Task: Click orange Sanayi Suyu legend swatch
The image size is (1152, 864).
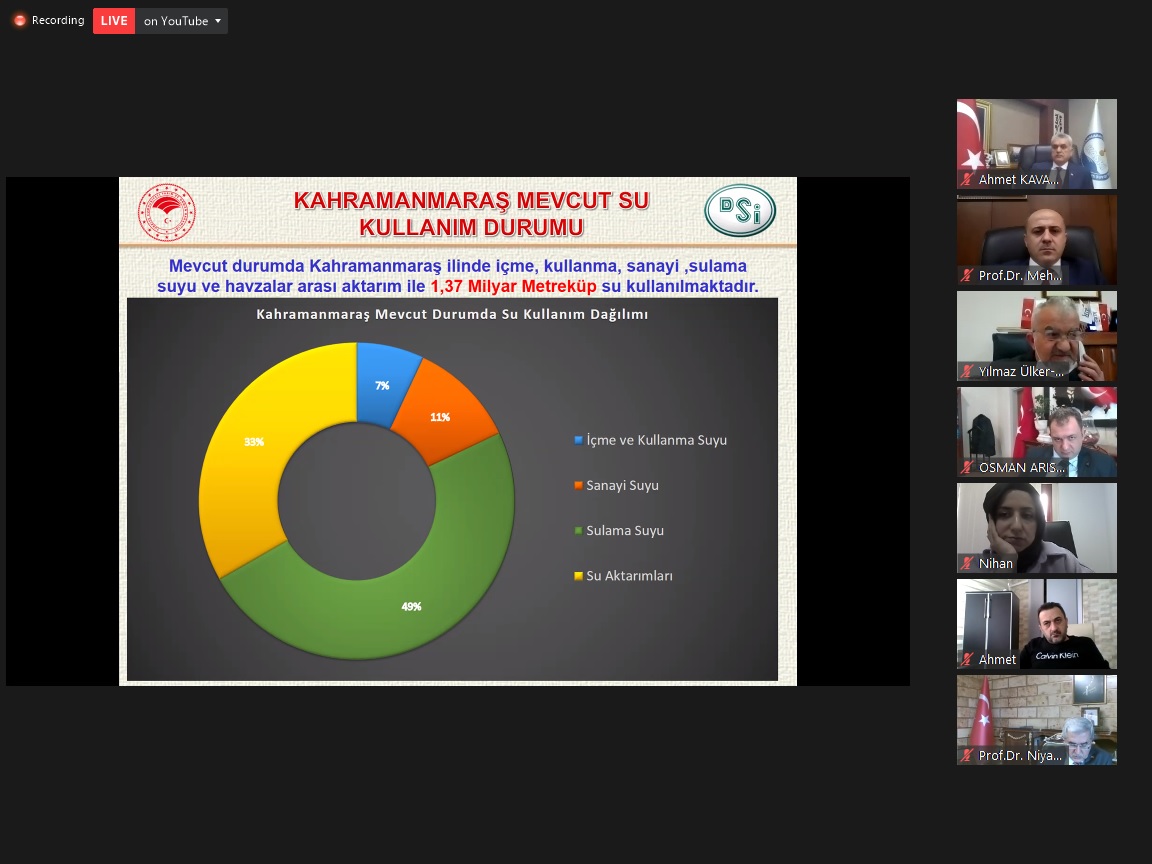Action: click(x=578, y=486)
